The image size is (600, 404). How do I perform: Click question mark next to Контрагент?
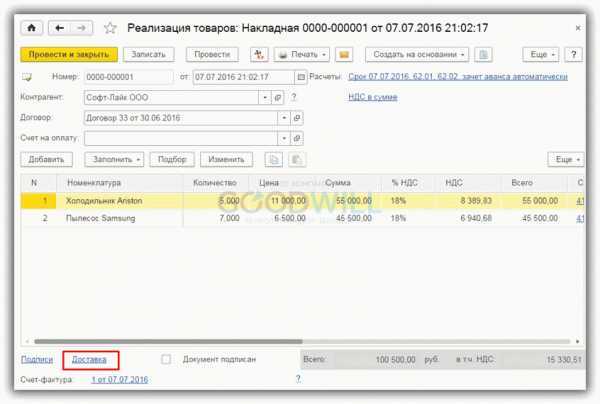[x=293, y=97]
